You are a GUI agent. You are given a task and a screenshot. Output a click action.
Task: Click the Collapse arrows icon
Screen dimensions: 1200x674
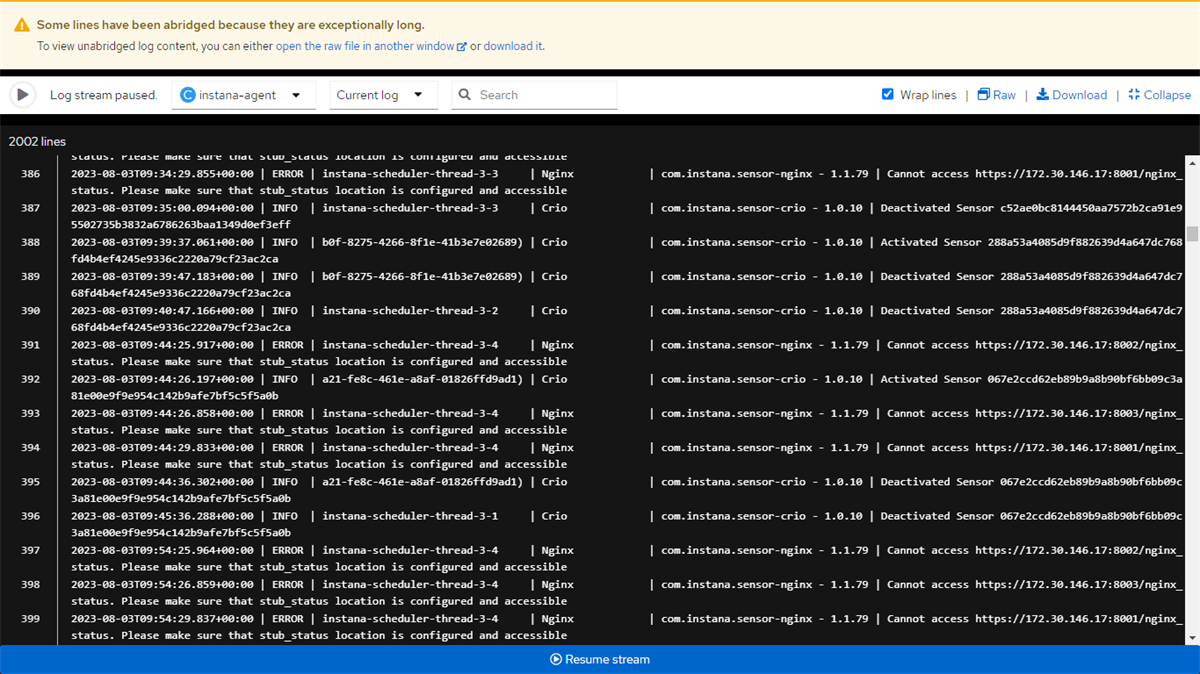1134,94
